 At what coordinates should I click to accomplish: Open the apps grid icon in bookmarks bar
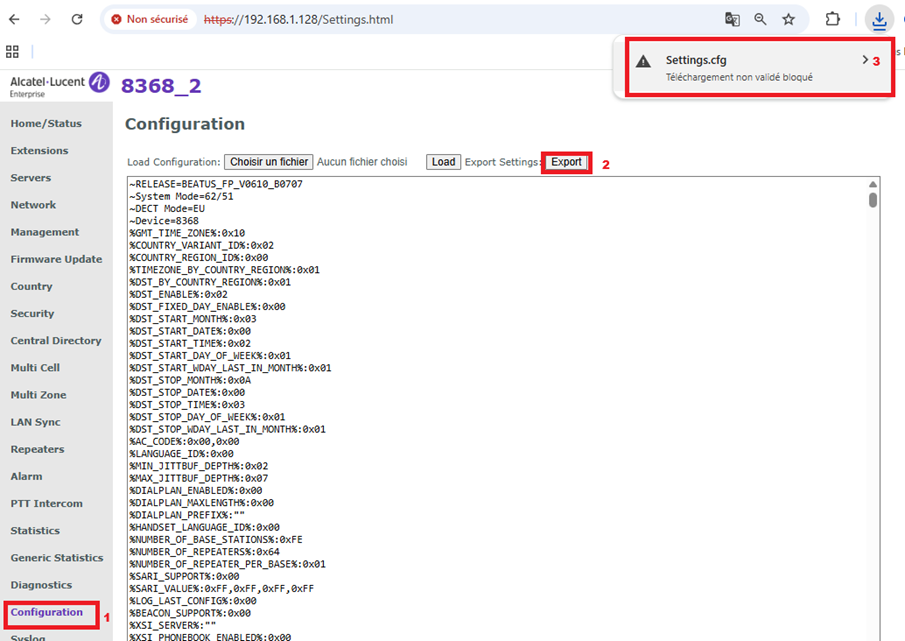click(x=13, y=51)
